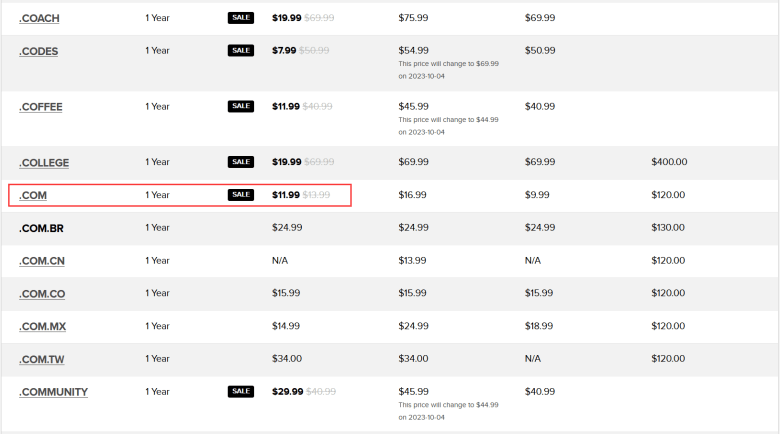Viewport: 780px width, 434px height.
Task: Click the SALE badge for .COLLEGE
Action: pyautogui.click(x=241, y=162)
